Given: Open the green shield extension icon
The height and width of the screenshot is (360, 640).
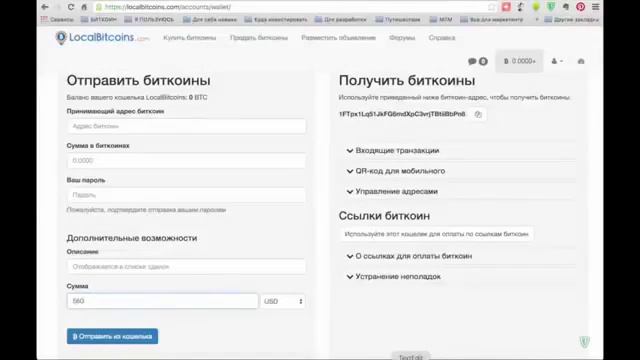Looking at the screenshot, I should click(x=551, y=7).
